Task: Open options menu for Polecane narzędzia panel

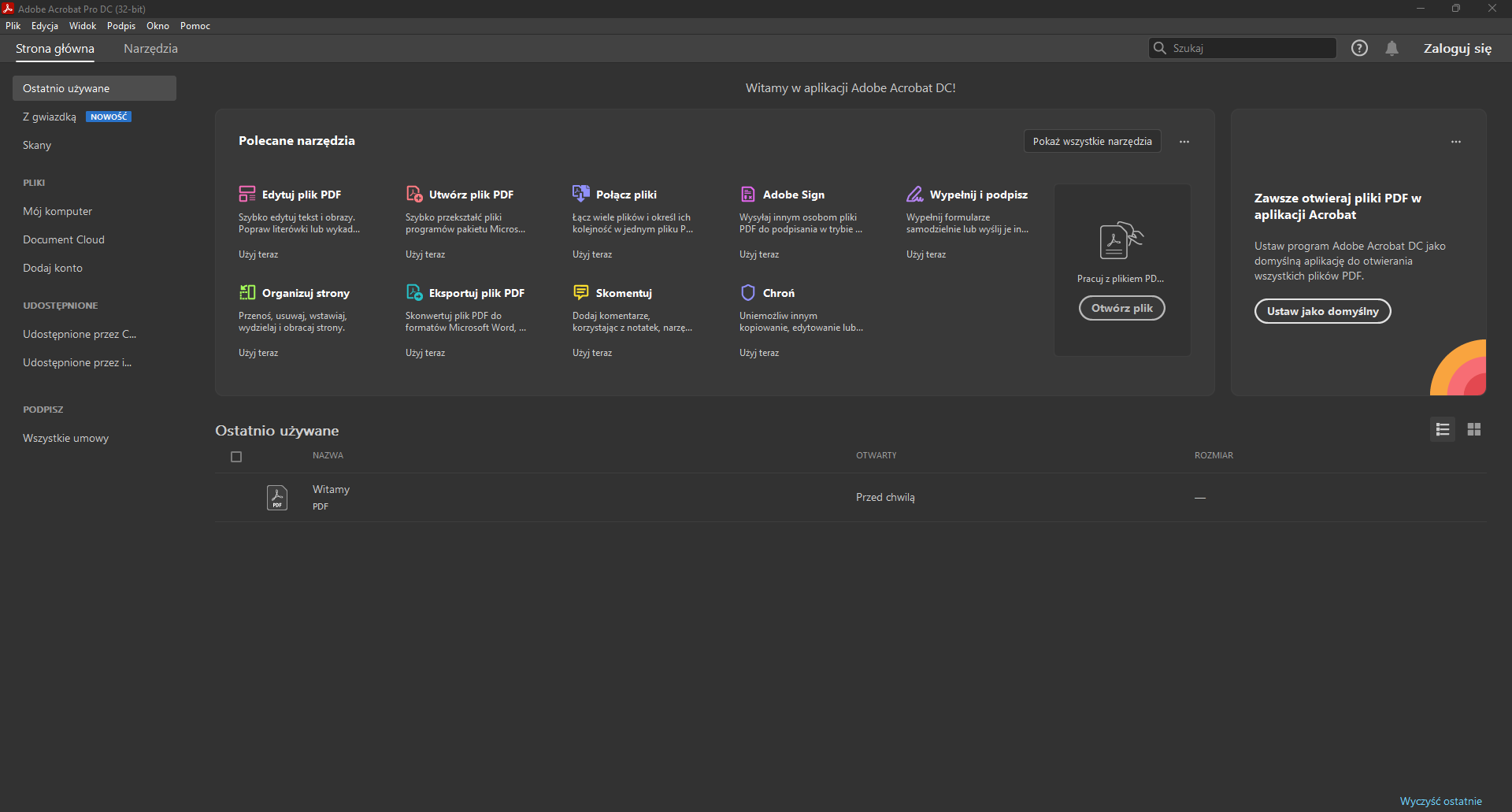Action: coord(1184,142)
